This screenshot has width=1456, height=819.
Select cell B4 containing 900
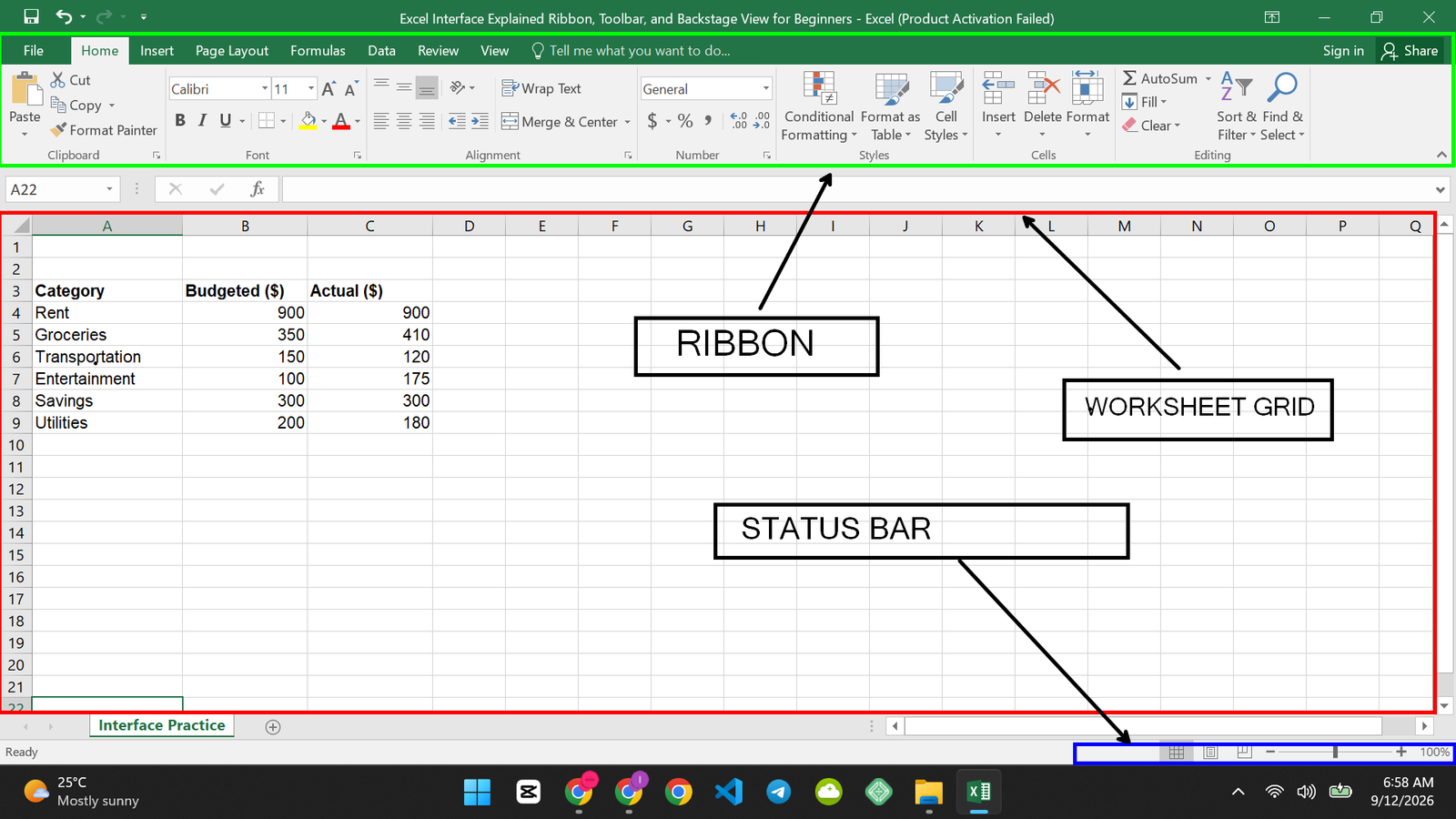tap(245, 313)
